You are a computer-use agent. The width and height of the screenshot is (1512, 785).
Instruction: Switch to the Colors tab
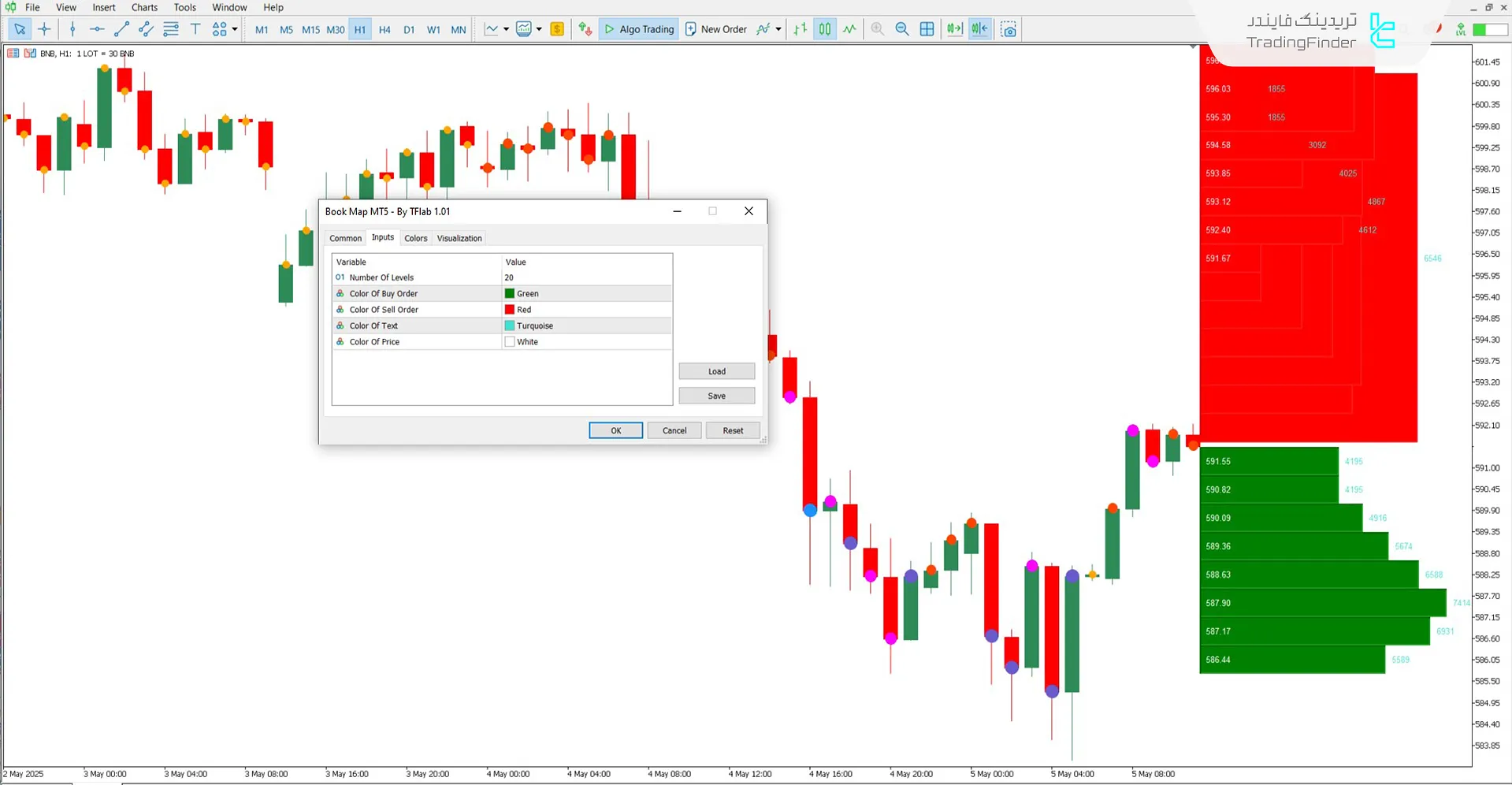click(x=415, y=238)
